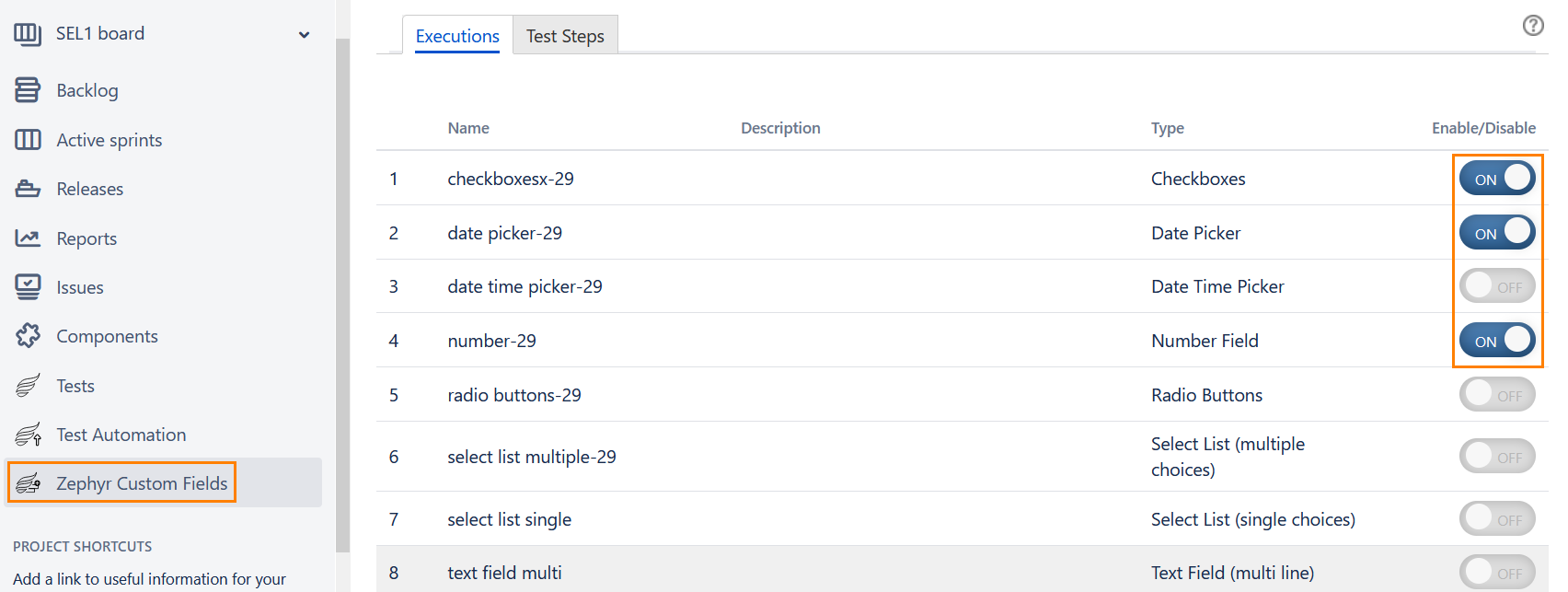Select the Executions tab
This screenshot has width=1568, height=592.
pyautogui.click(x=457, y=36)
